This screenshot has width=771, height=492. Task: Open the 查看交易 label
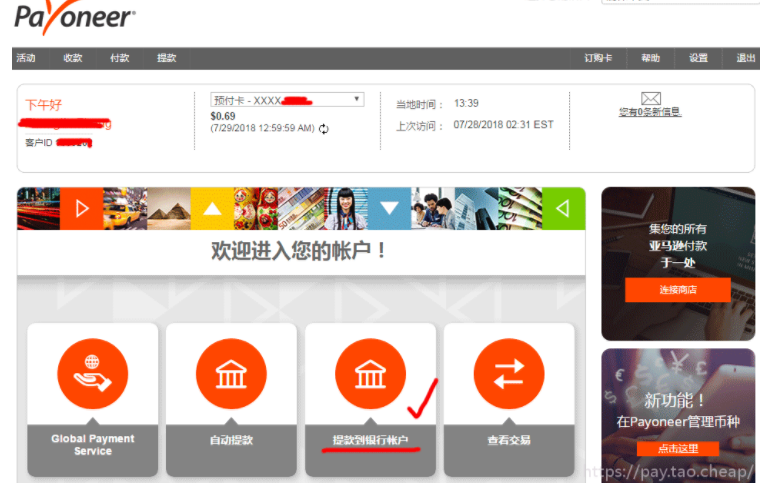coord(509,440)
